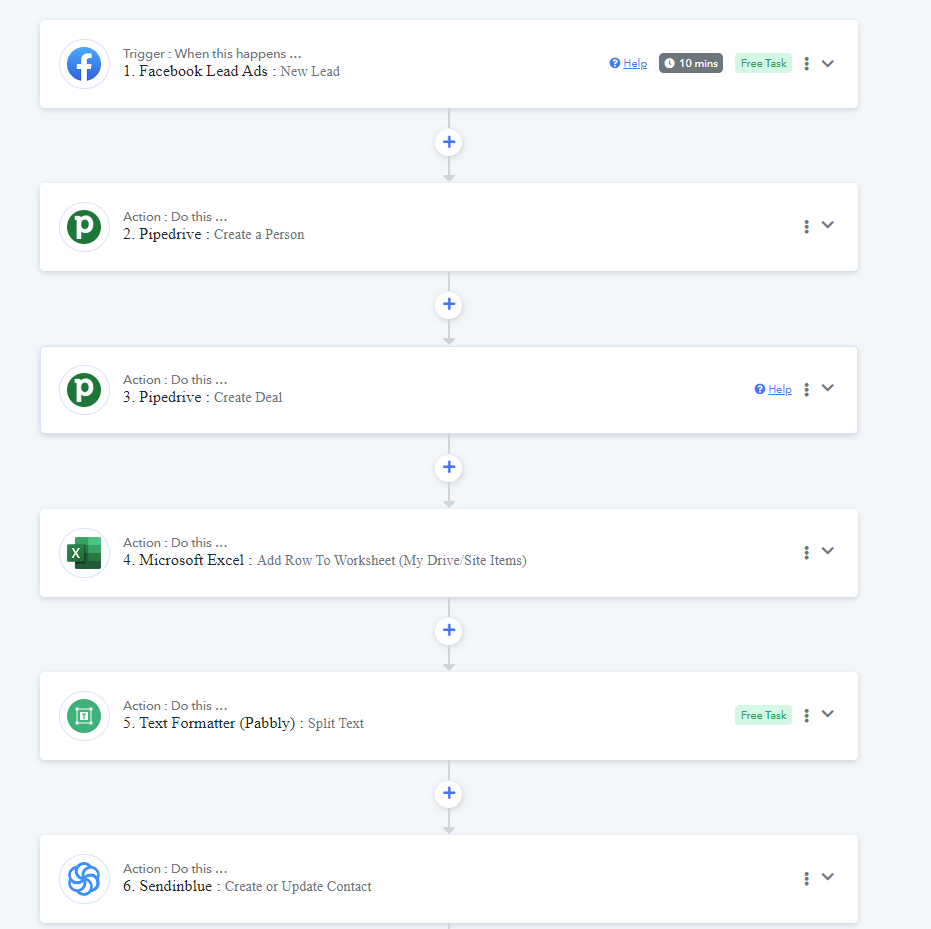Open the three-dot menu for Create Deal step
The height and width of the screenshot is (929, 931).
[806, 389]
